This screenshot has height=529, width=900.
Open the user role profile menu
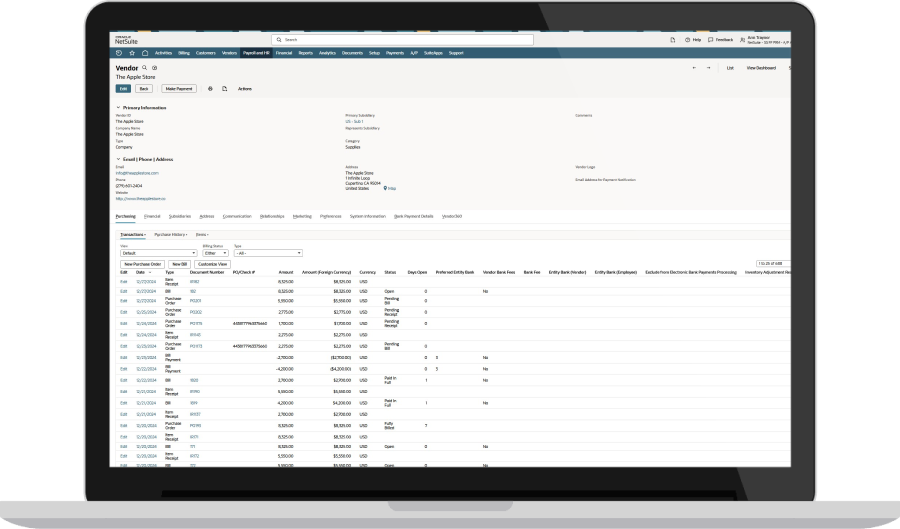765,40
